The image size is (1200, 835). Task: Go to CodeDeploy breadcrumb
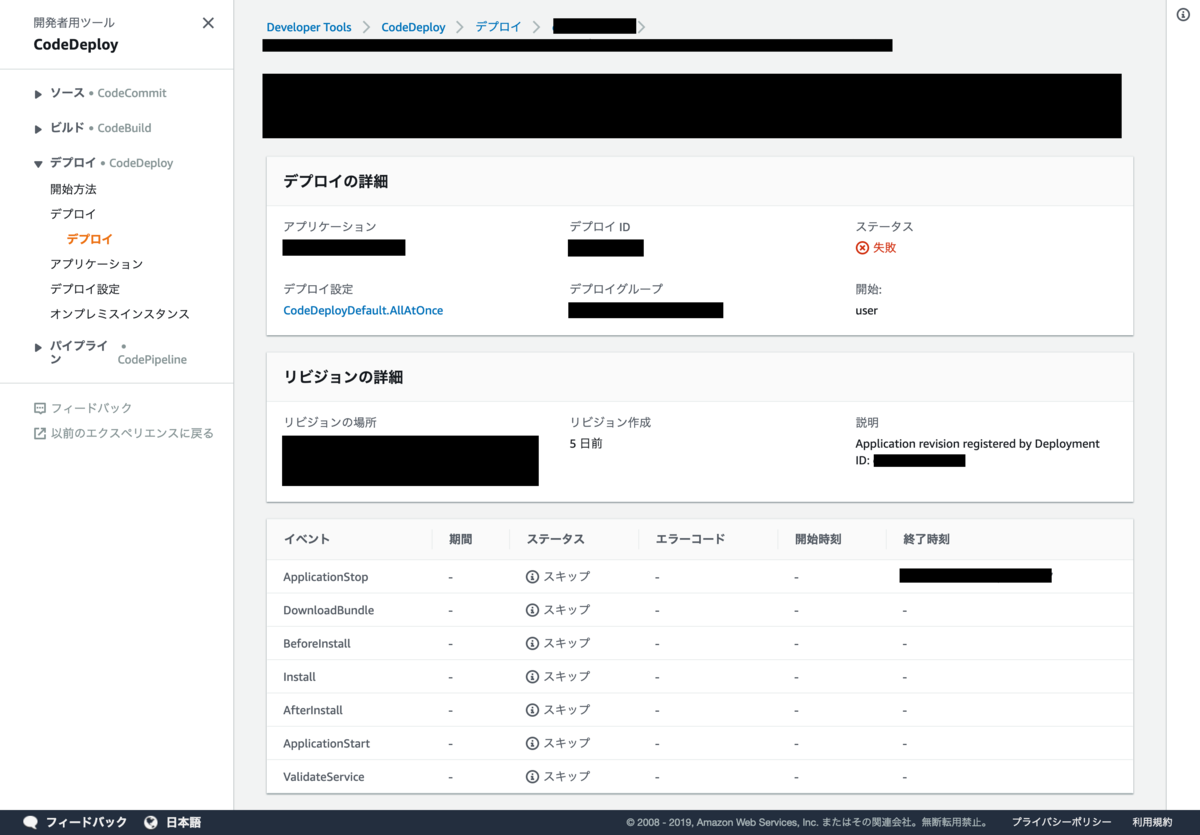(413, 27)
